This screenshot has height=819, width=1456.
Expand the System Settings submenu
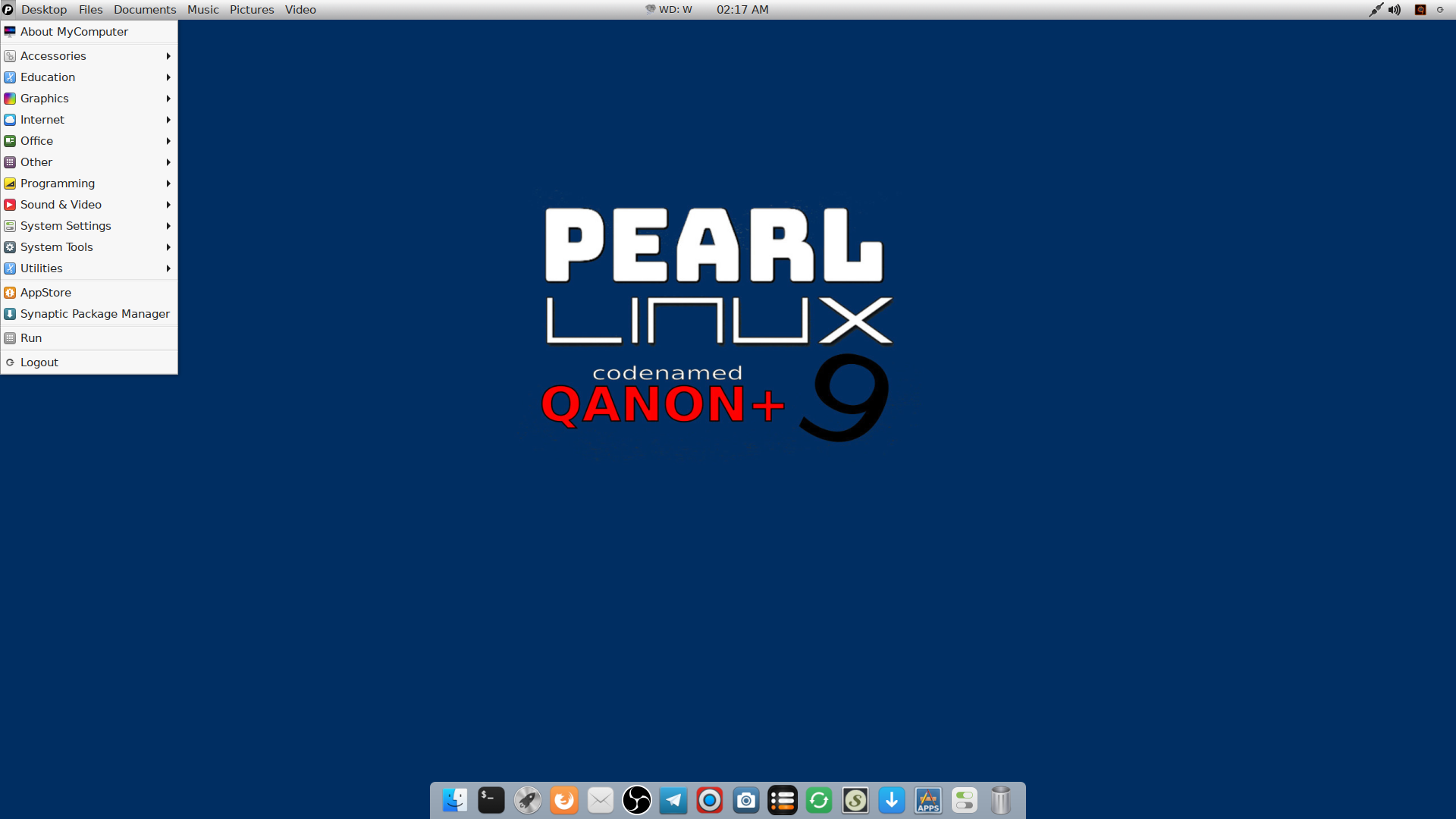89,226
